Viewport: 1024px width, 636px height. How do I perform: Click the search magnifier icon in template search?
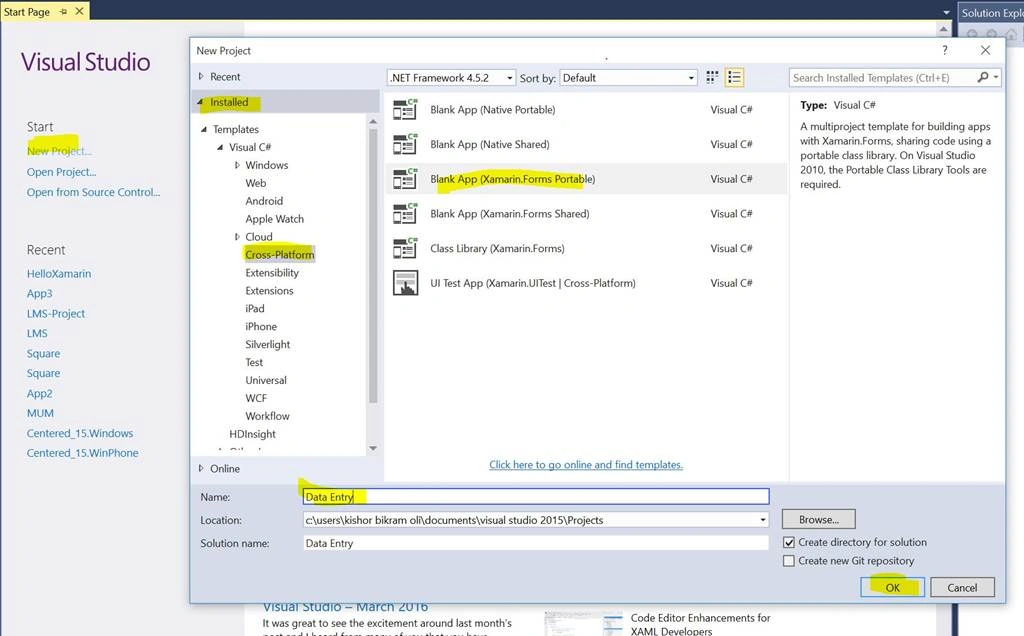(983, 77)
